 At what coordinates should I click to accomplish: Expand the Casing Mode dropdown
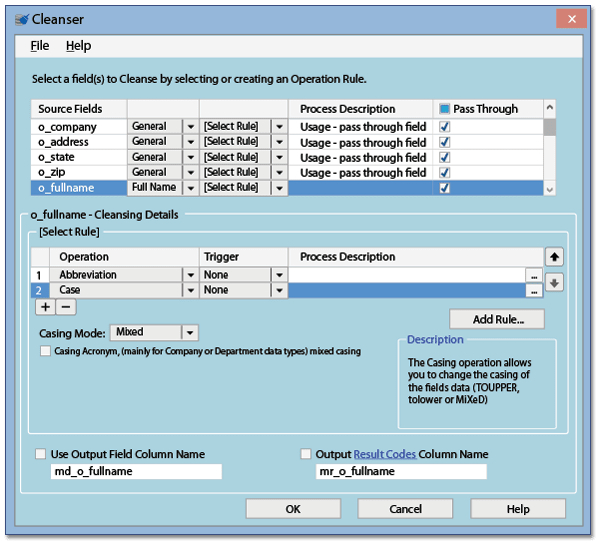[190, 332]
